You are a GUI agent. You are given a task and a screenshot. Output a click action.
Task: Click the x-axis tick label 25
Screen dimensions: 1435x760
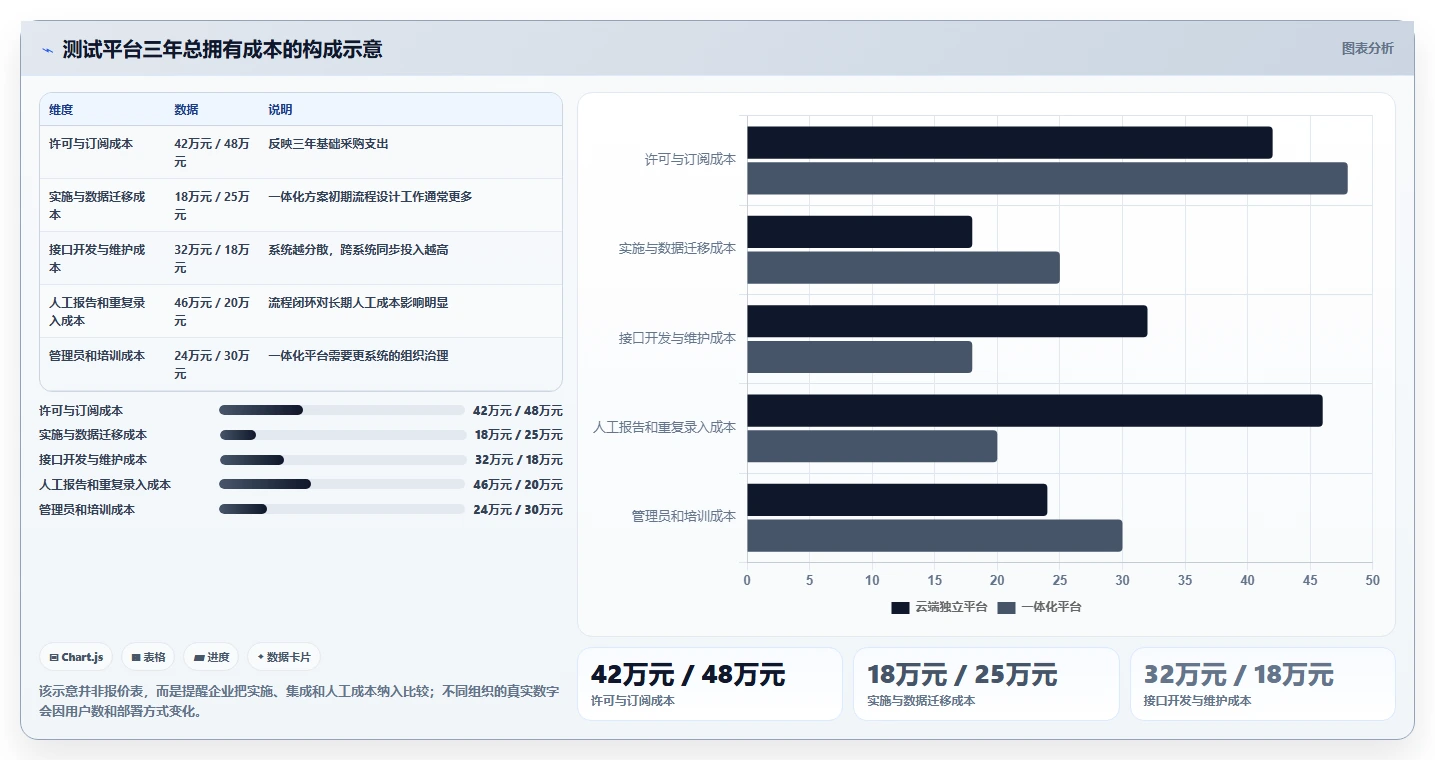(1060, 580)
